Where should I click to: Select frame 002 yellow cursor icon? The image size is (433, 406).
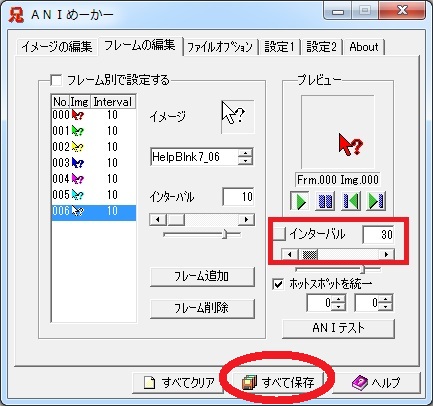pos(78,147)
